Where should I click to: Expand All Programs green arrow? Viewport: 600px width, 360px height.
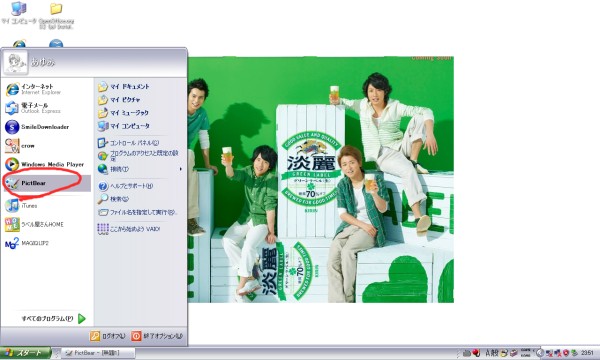[x=82, y=318]
